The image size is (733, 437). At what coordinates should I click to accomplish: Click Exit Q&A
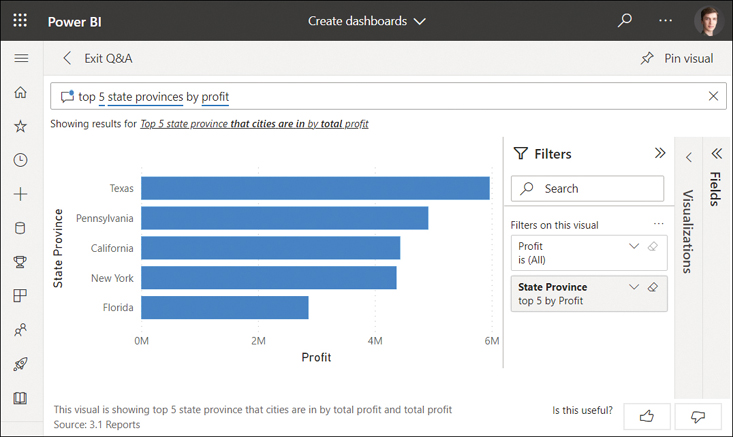(x=97, y=58)
